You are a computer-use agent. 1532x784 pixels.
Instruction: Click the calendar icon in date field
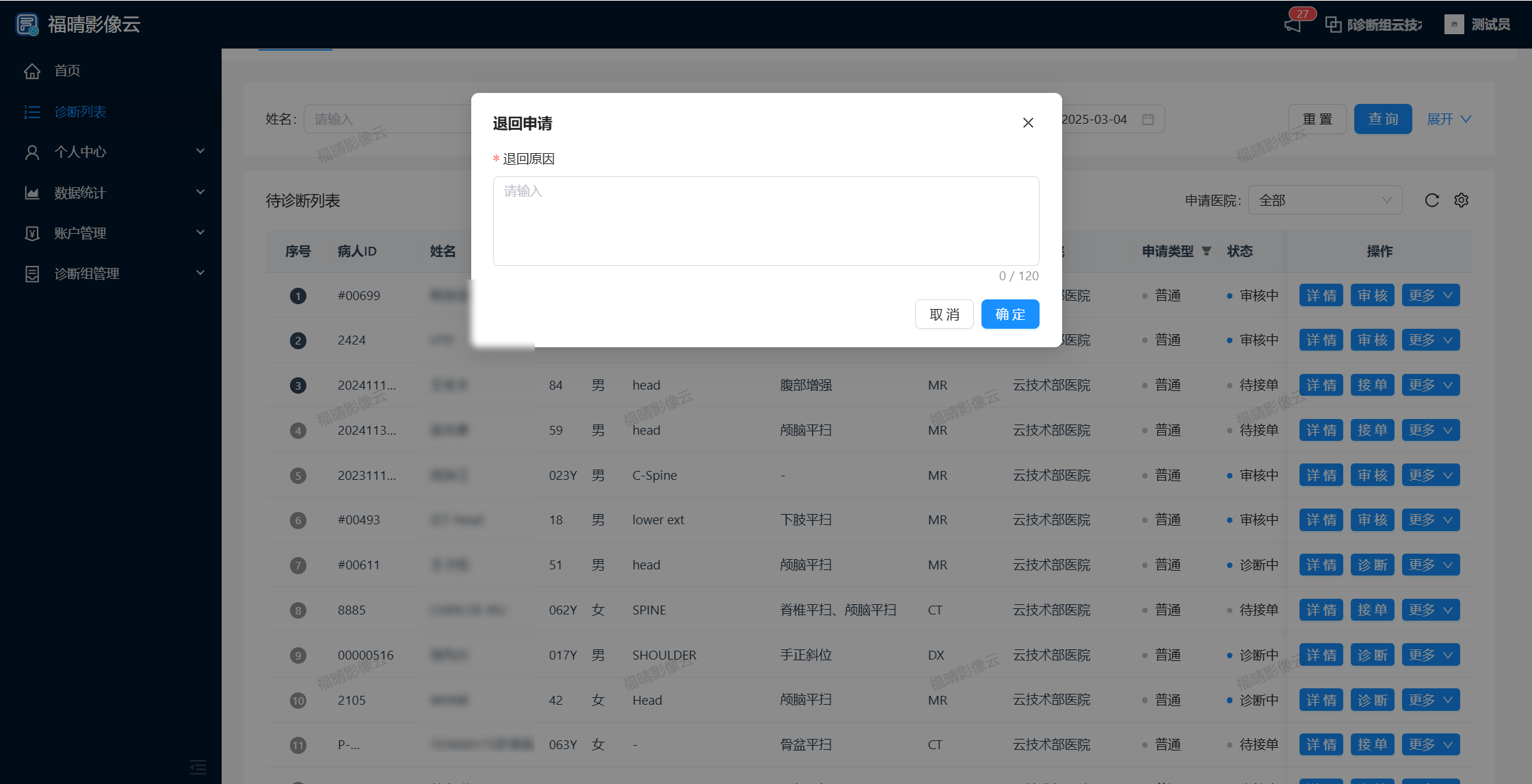click(1148, 120)
